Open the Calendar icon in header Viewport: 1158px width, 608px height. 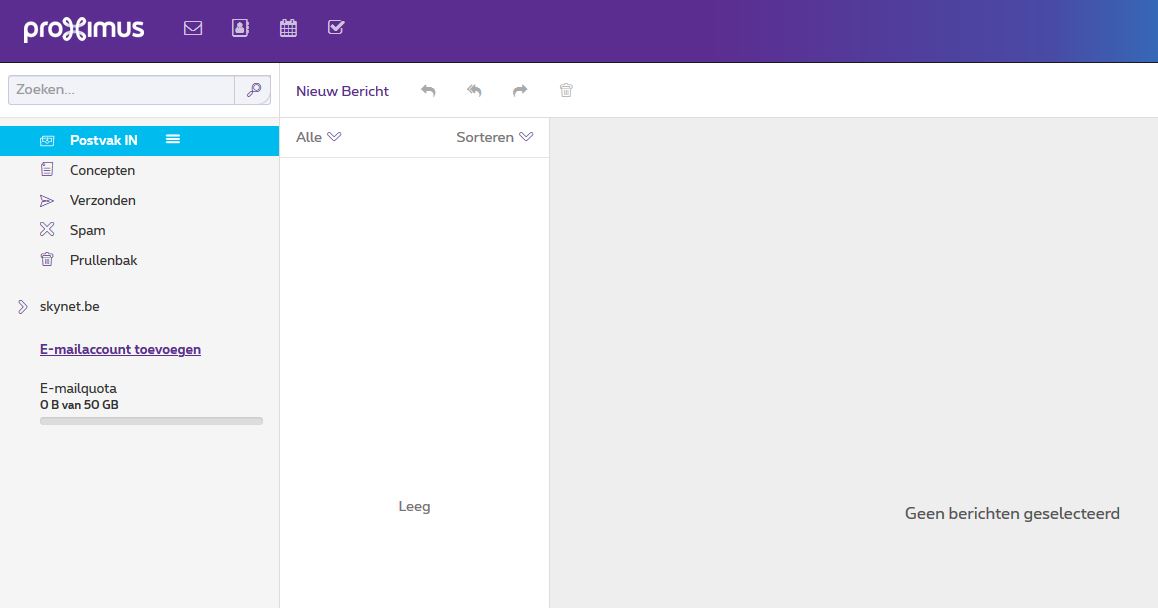(288, 28)
